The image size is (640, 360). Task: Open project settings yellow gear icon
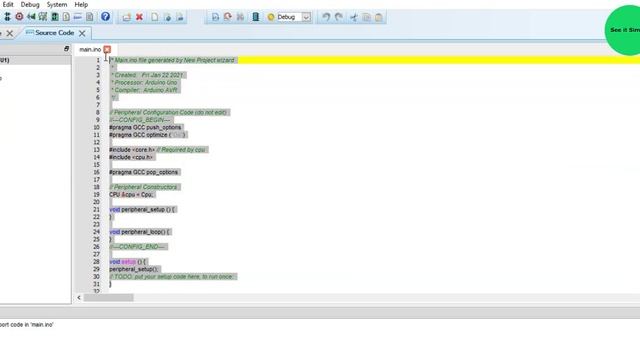tap(271, 17)
